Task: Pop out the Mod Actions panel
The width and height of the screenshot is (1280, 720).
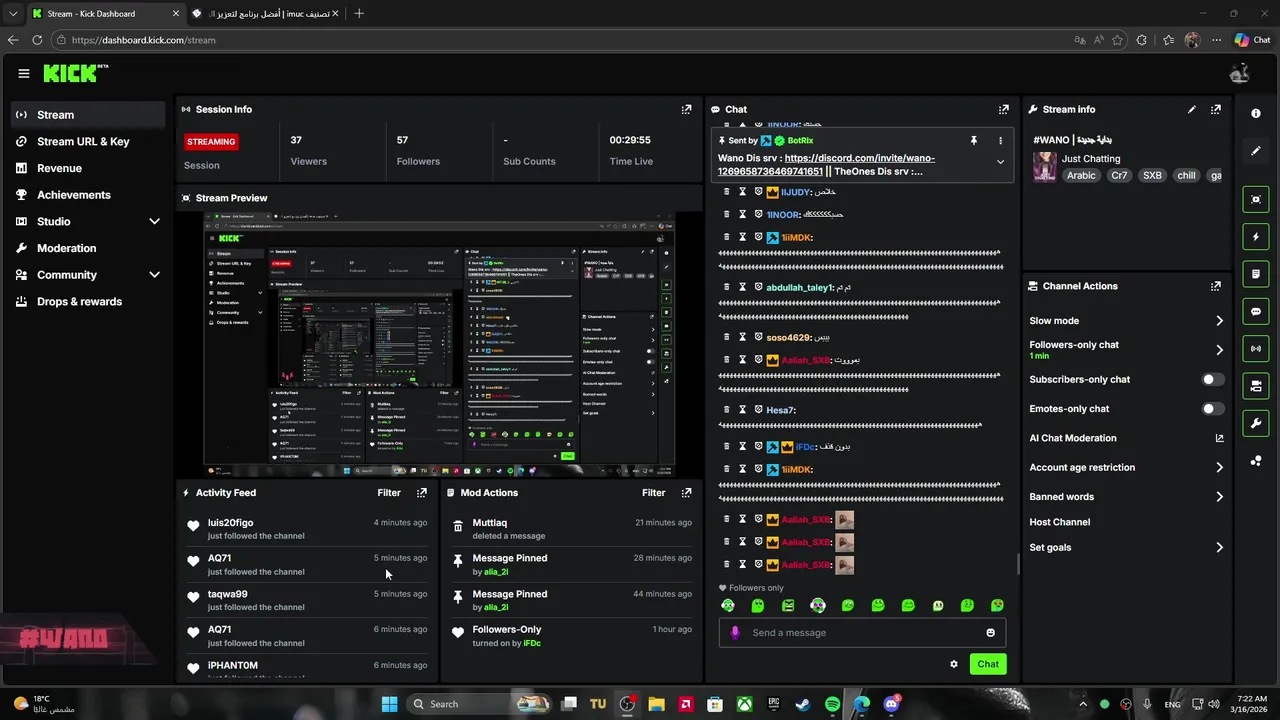Action: coord(686,492)
